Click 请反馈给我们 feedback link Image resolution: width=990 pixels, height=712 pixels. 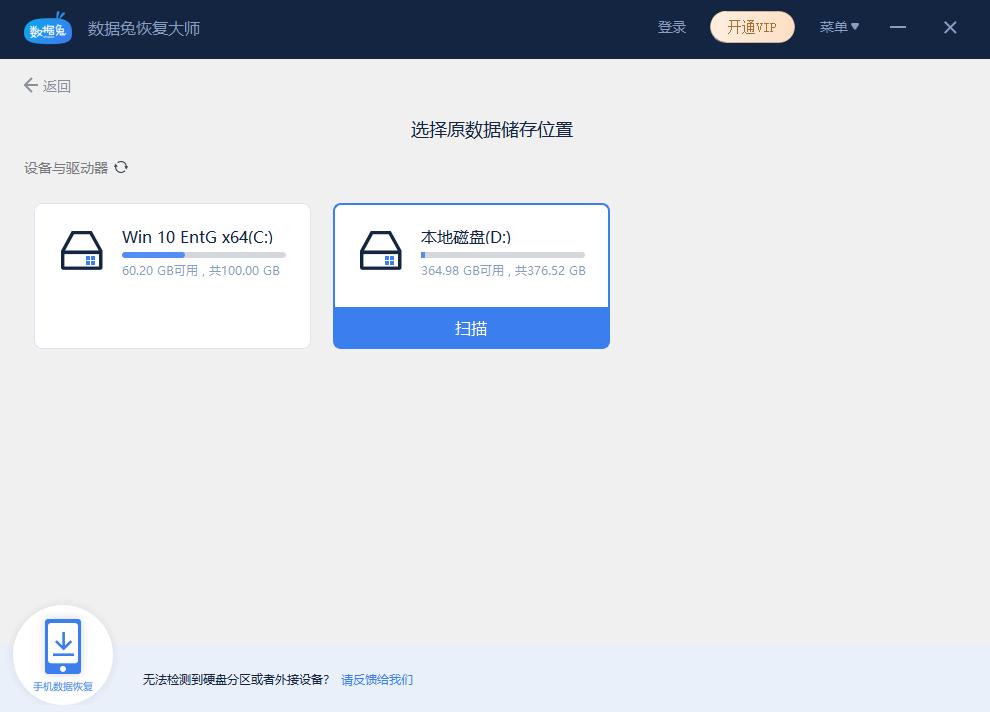pos(376,679)
